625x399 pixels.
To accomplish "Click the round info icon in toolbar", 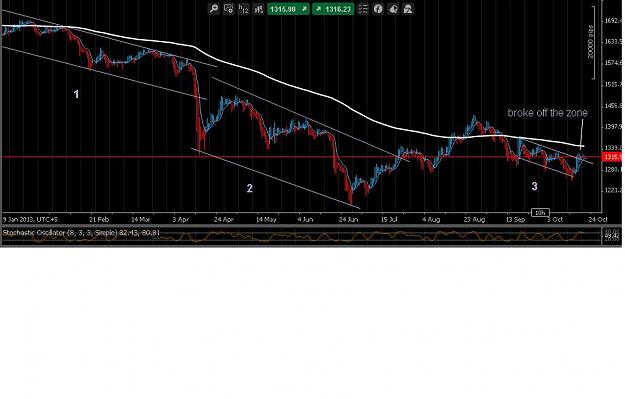I will click(378, 9).
